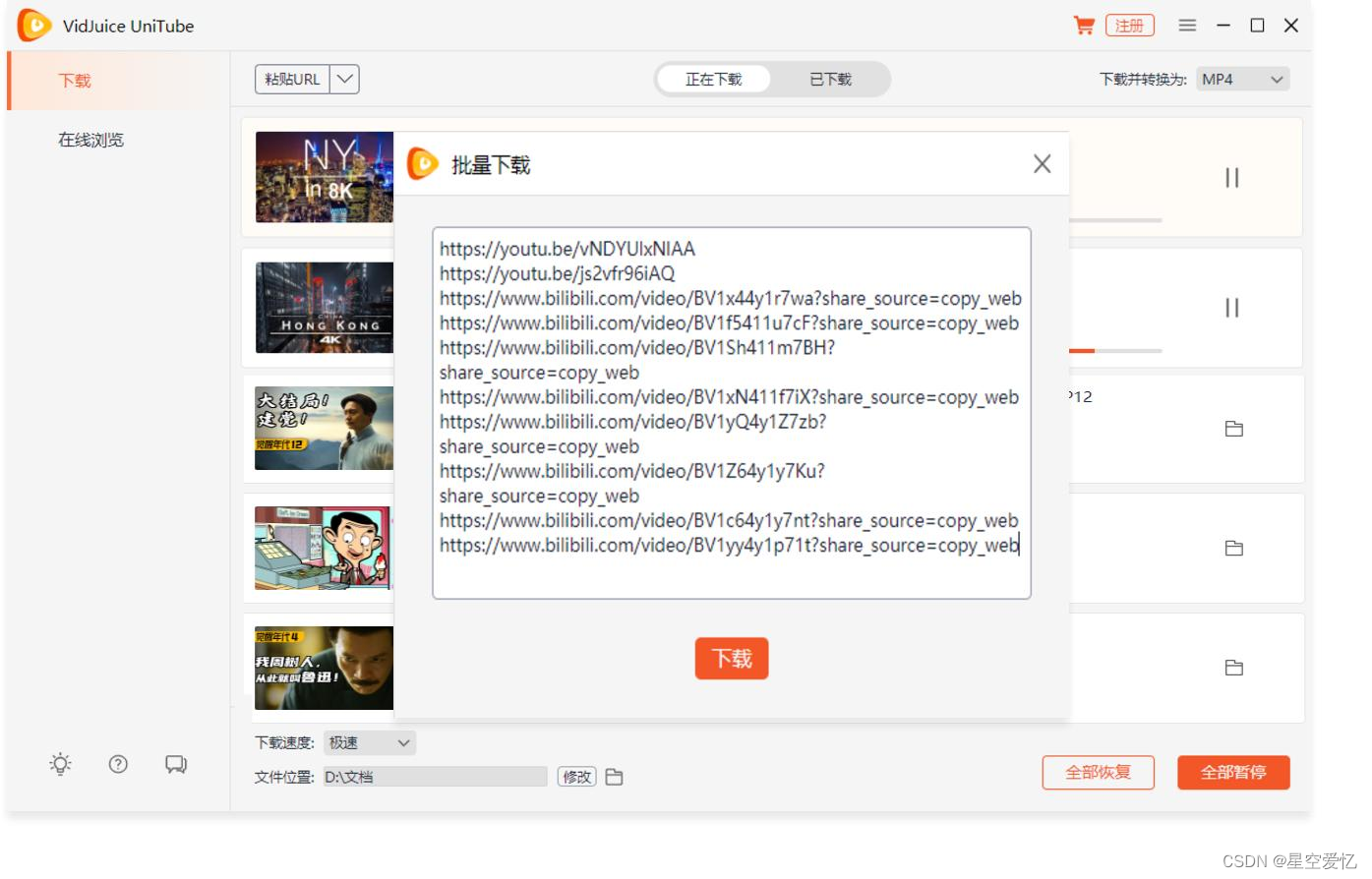Switch to the 正在下载 tab

pyautogui.click(x=714, y=80)
